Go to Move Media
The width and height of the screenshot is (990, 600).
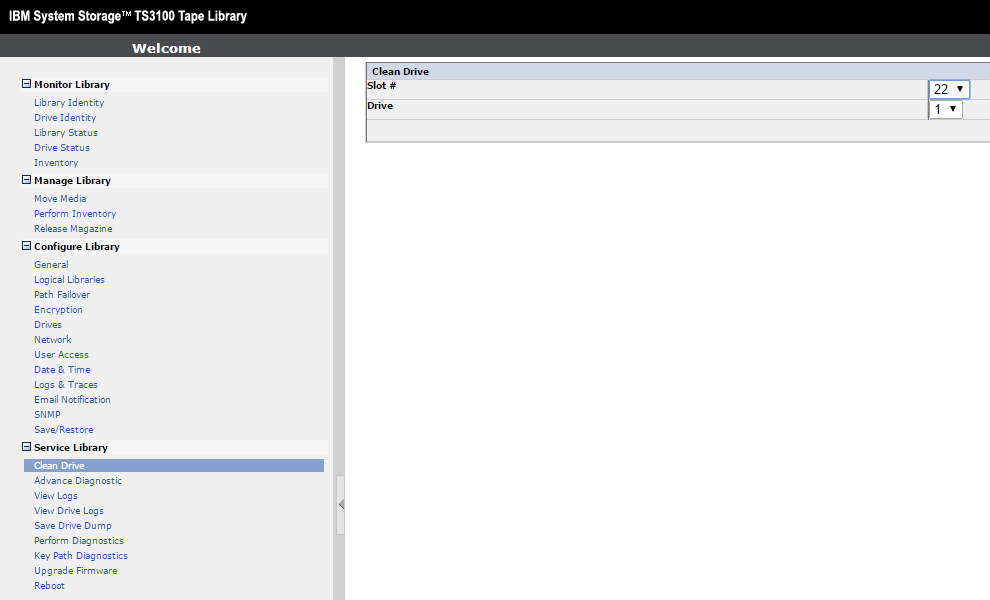60,198
